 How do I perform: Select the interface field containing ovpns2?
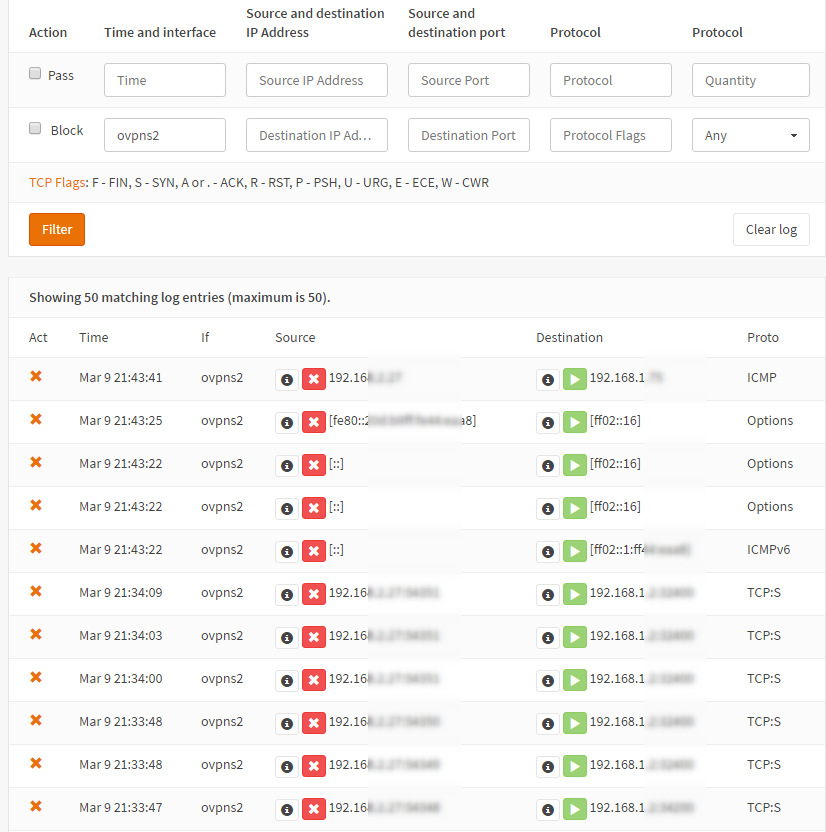pos(164,135)
